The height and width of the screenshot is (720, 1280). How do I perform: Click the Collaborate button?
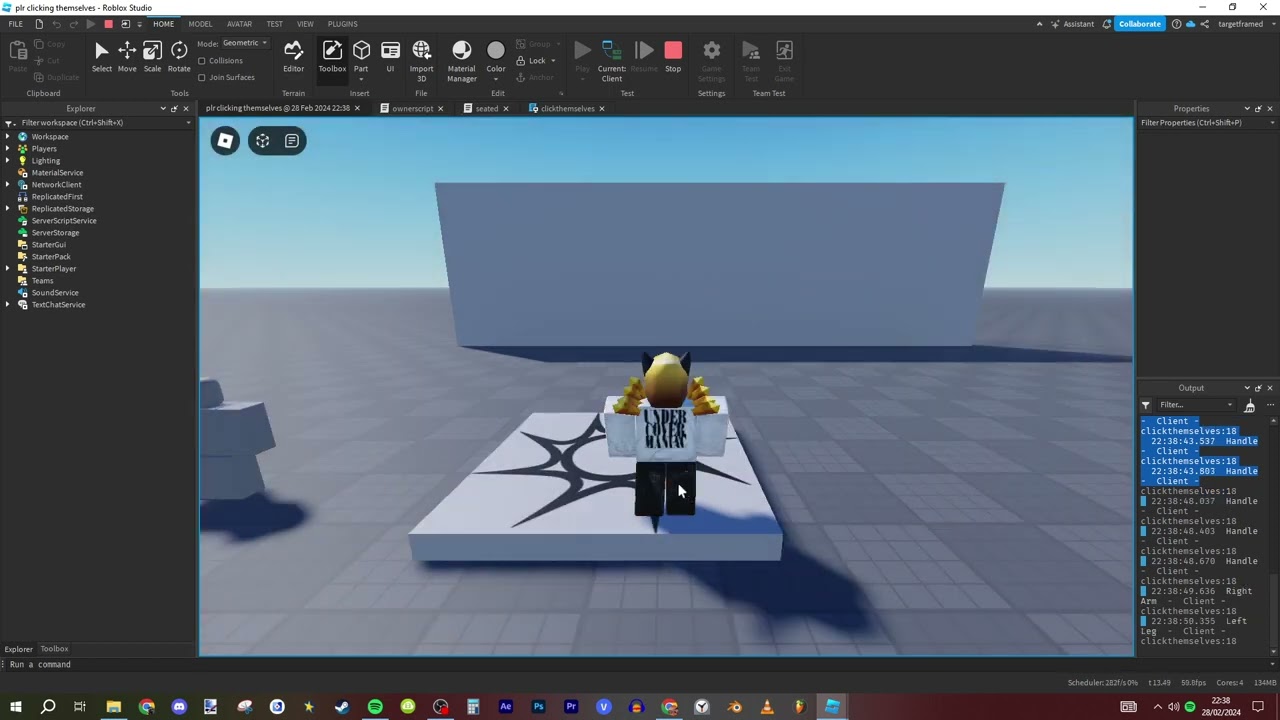click(1139, 24)
